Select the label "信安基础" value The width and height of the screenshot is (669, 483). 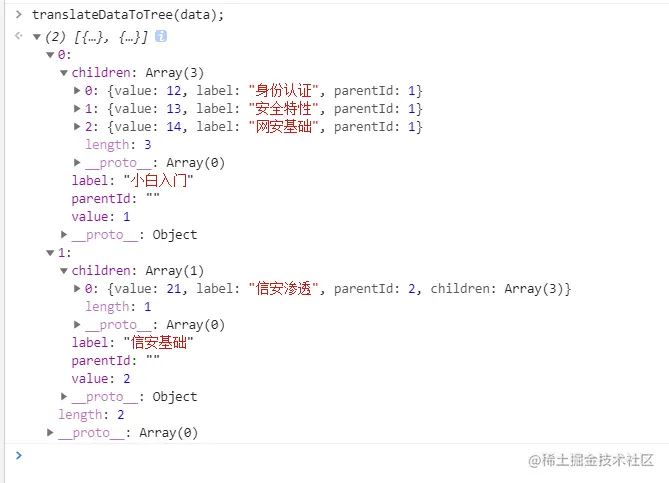pos(158,343)
